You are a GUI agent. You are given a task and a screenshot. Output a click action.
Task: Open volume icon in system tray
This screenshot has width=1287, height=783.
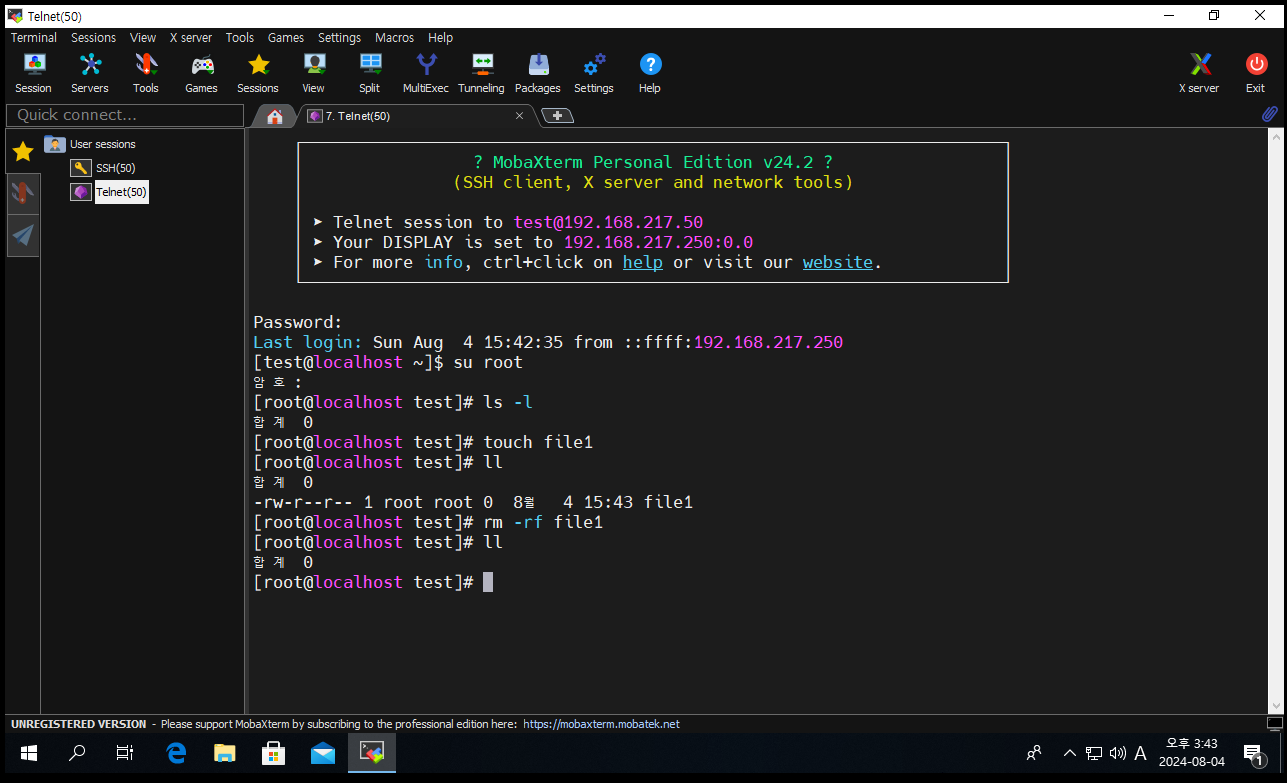coord(1117,753)
